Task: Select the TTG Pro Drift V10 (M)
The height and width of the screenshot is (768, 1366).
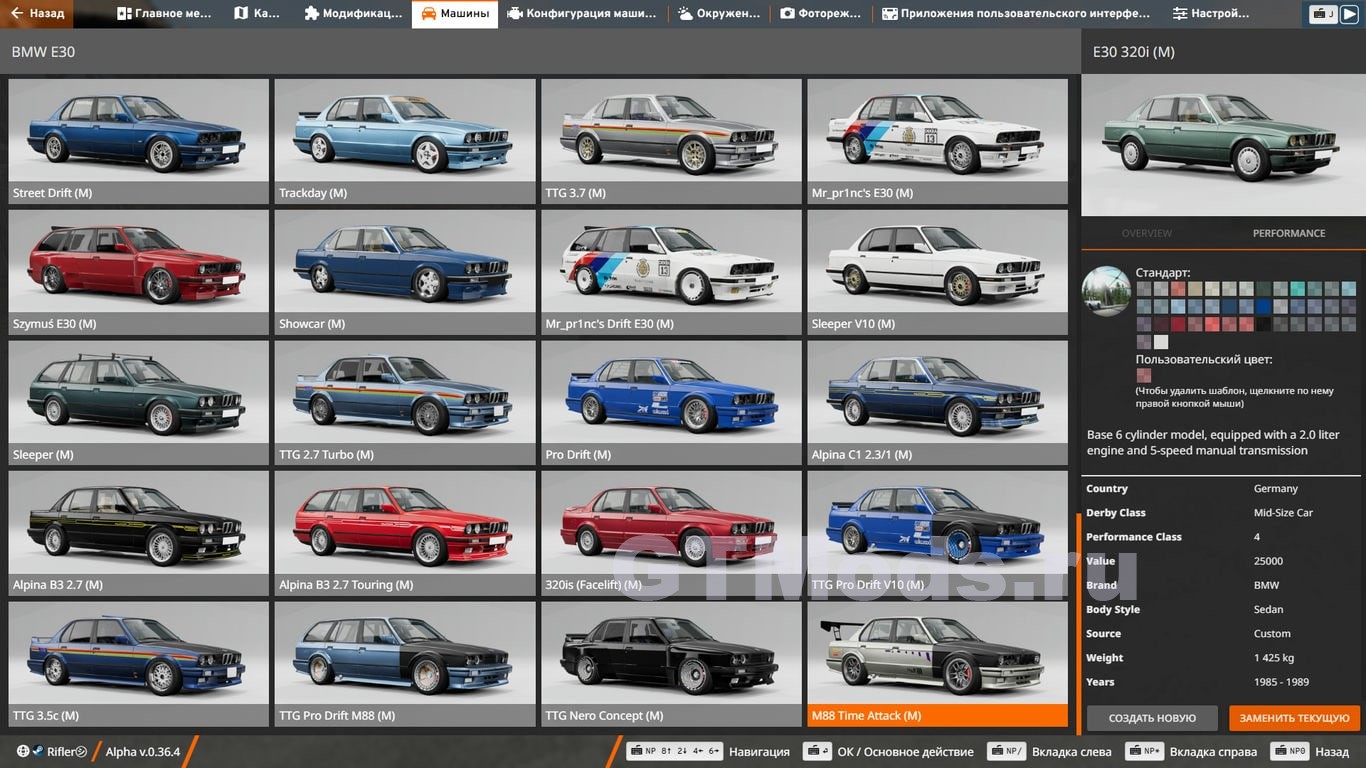Action: tap(938, 533)
